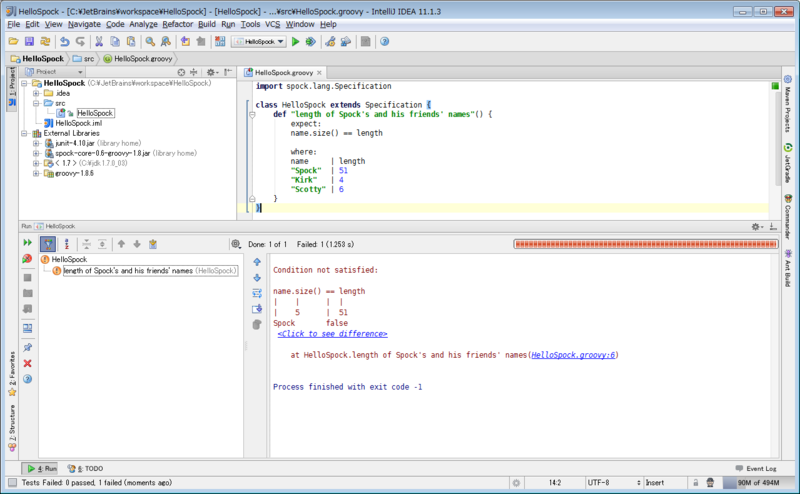Select HelloSpock.iml in project tree
Viewport: 800px width, 494px height.
(x=79, y=123)
